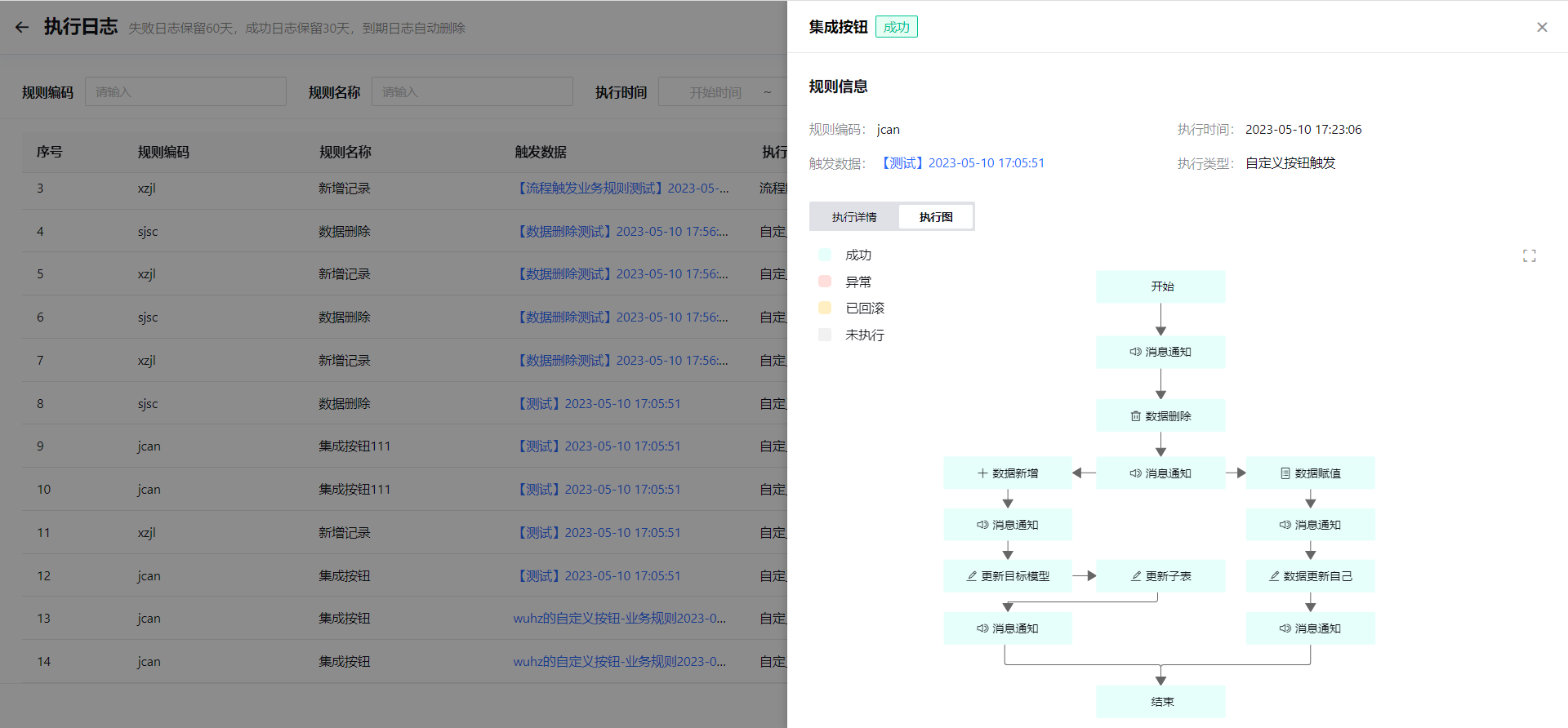This screenshot has width=1568, height=728.
Task: Click the 消息通知 node below 数据新增
Action: [1008, 525]
